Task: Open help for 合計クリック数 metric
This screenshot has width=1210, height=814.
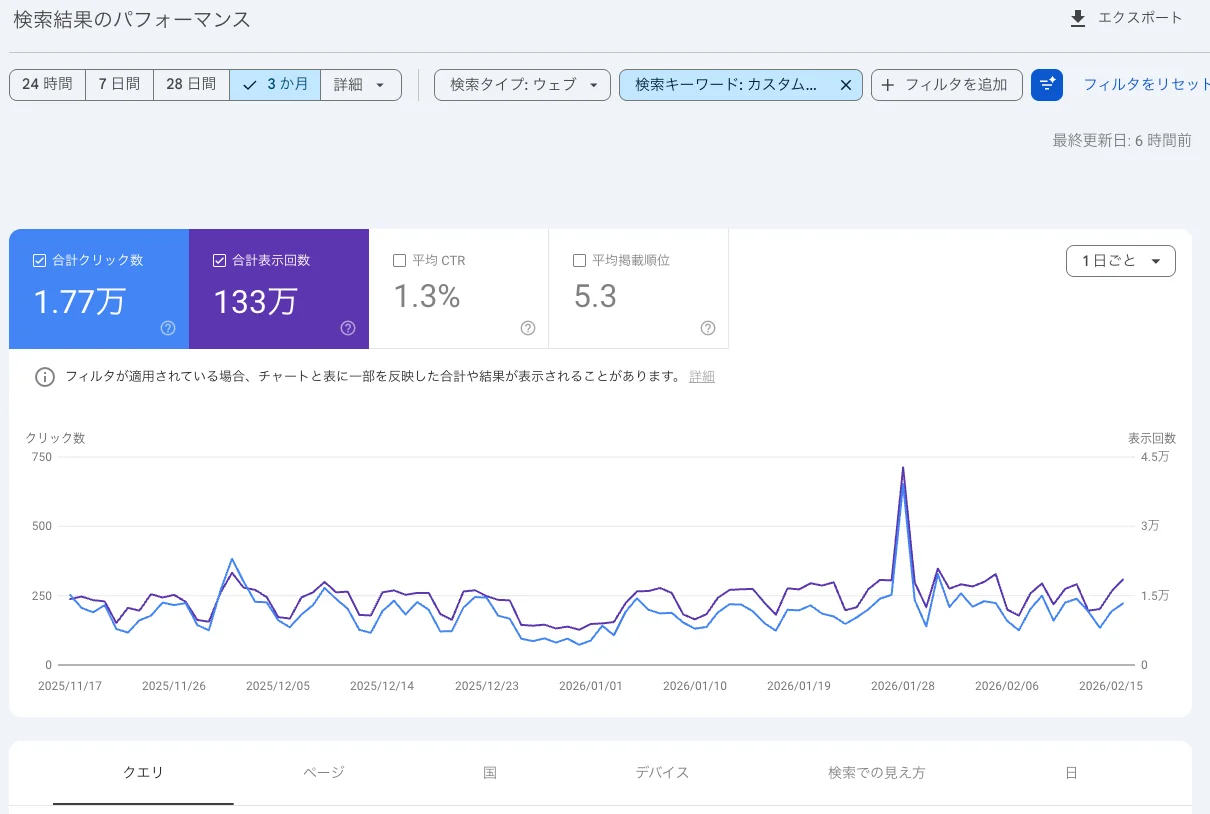Action: coord(168,327)
